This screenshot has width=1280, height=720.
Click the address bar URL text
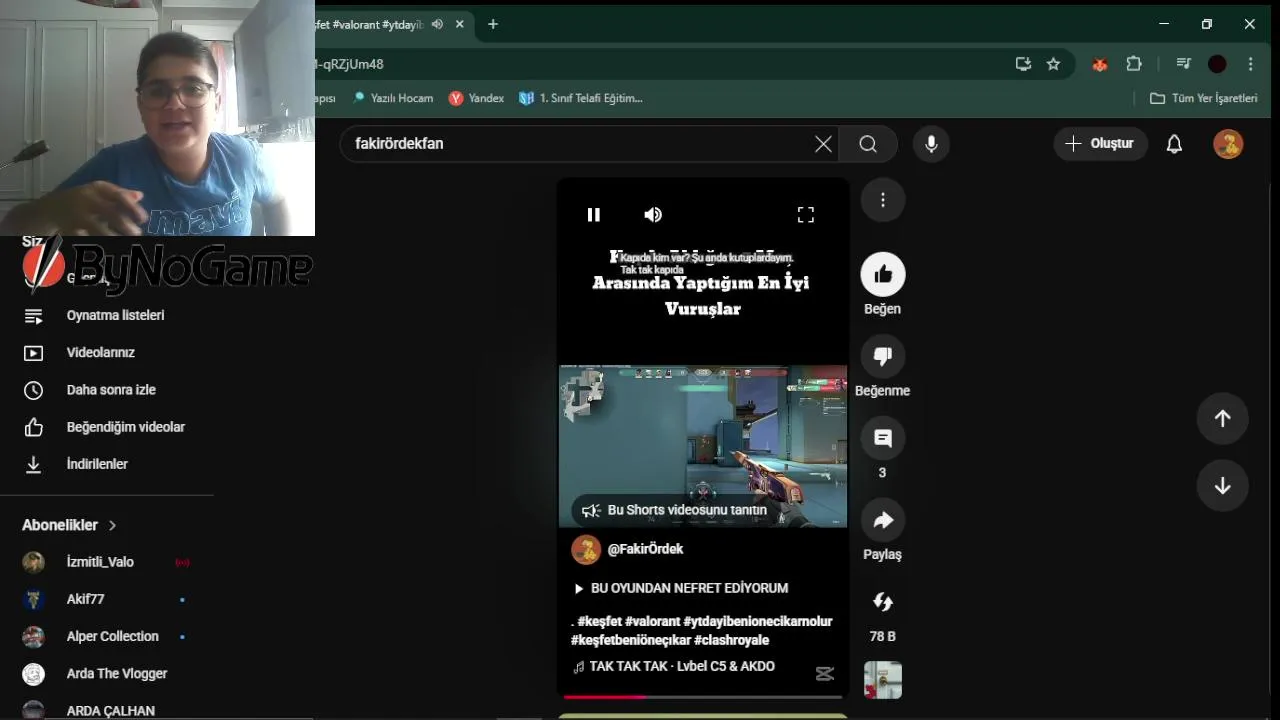point(349,64)
